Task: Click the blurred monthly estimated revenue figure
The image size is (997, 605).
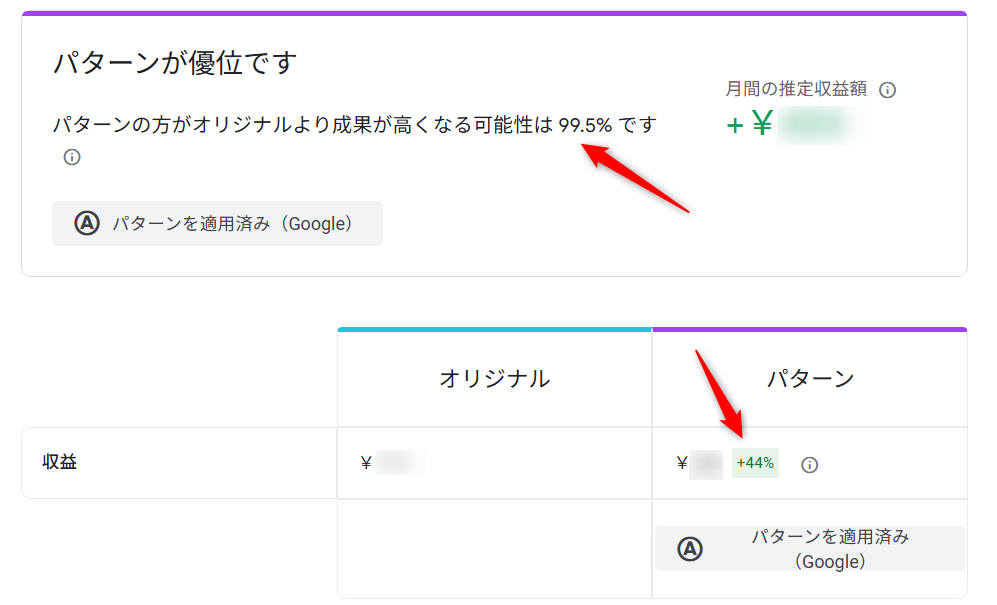Action: click(815, 126)
